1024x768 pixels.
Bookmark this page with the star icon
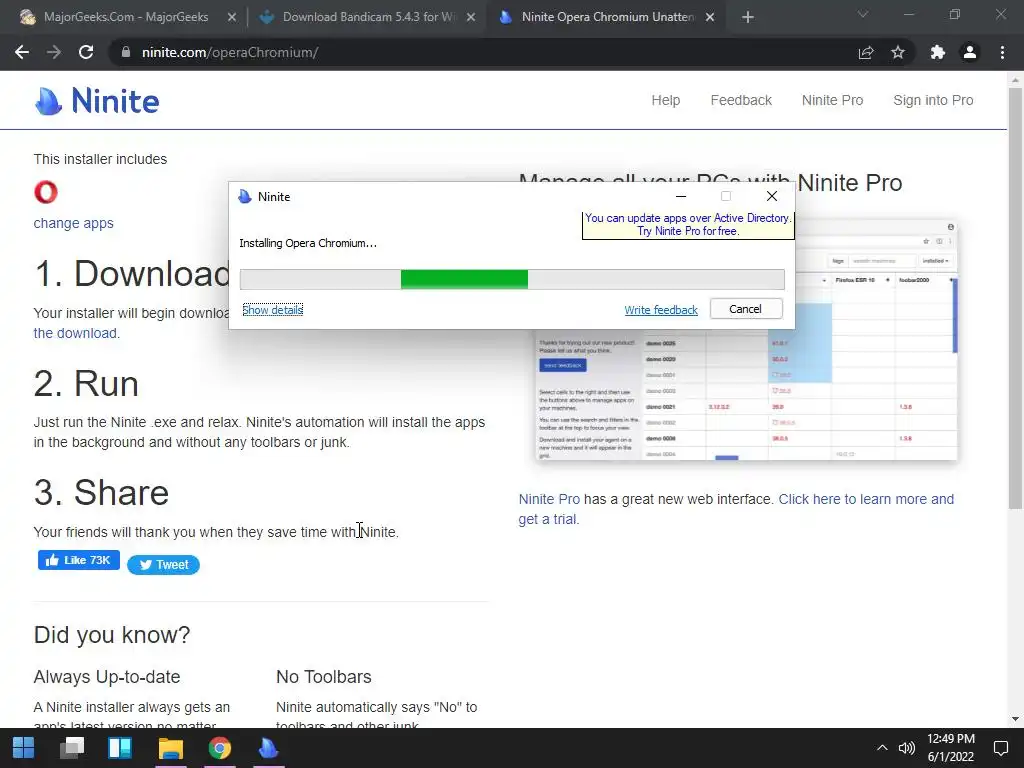[898, 52]
